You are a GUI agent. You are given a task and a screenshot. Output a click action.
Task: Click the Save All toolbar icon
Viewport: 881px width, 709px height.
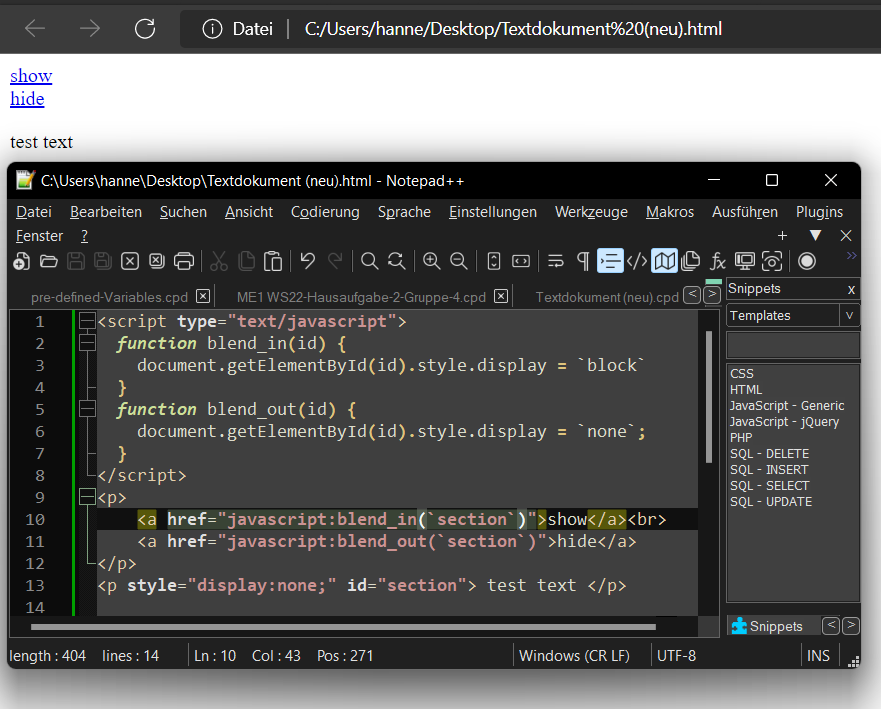click(x=102, y=261)
